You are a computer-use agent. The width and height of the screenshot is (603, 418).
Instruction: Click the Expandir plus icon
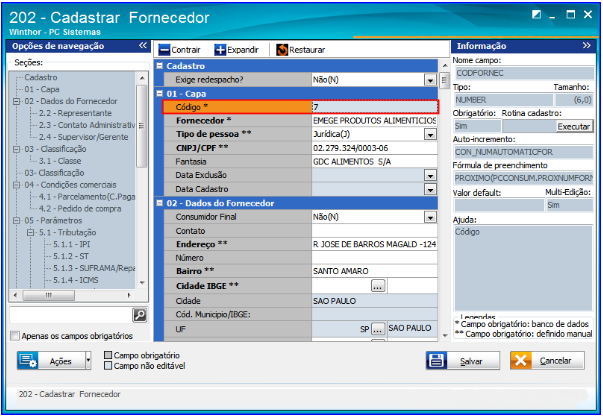click(221, 49)
